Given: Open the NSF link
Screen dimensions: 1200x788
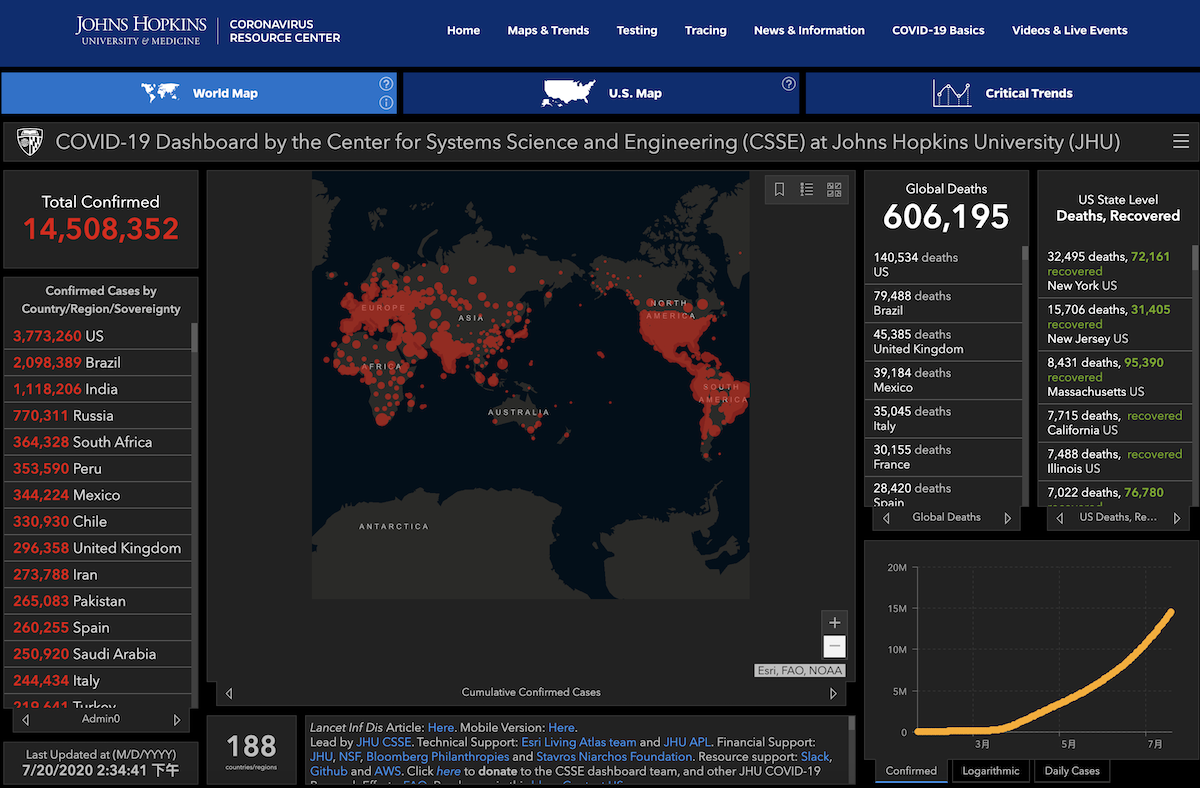Looking at the screenshot, I should (x=349, y=757).
